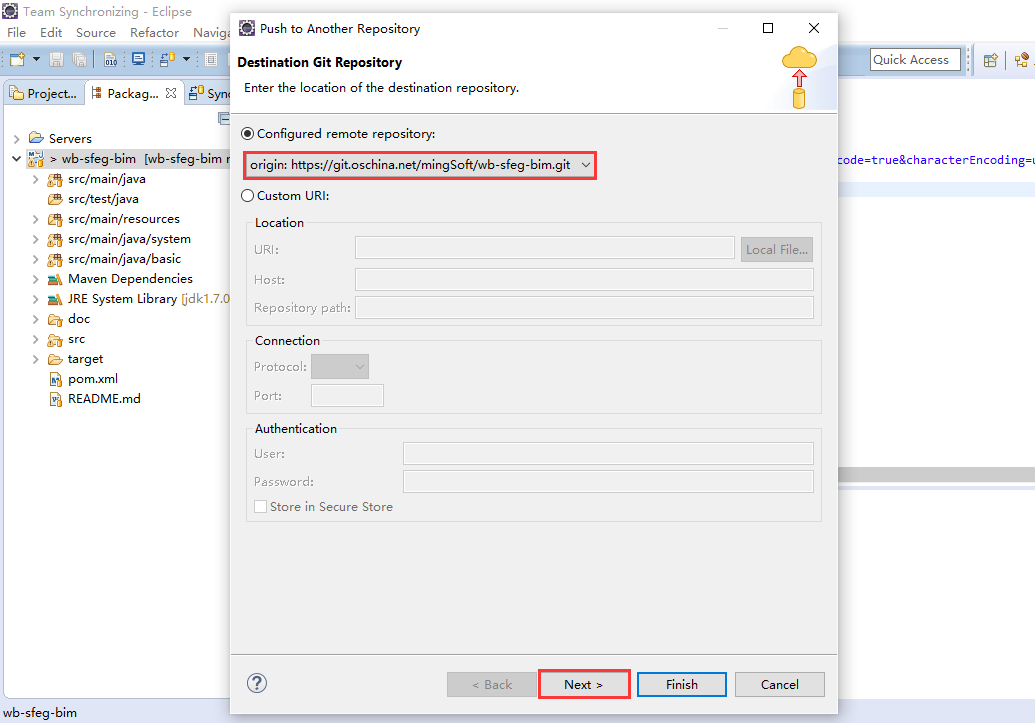Open the dialog help question mark icon

click(x=257, y=684)
